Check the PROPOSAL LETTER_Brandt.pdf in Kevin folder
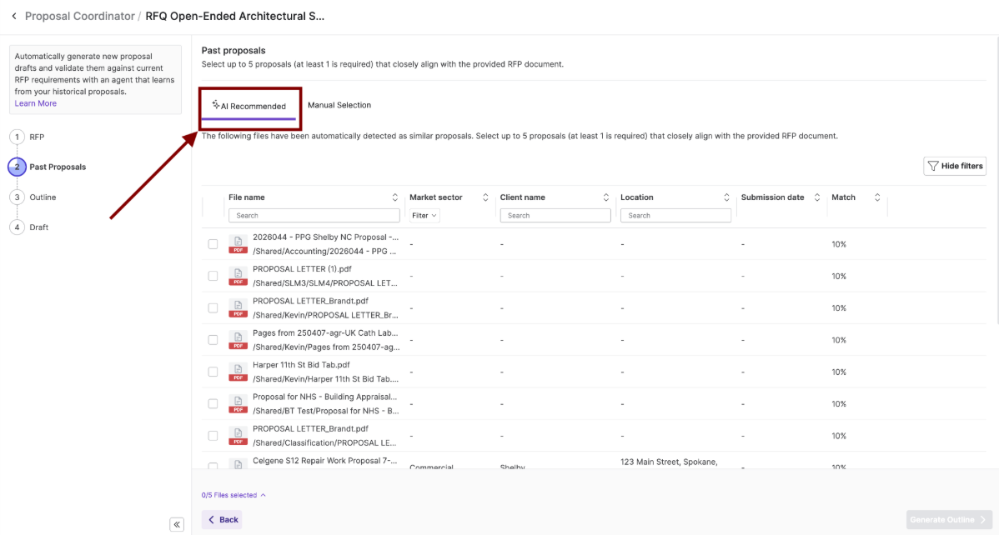999x535 pixels. click(x=213, y=308)
